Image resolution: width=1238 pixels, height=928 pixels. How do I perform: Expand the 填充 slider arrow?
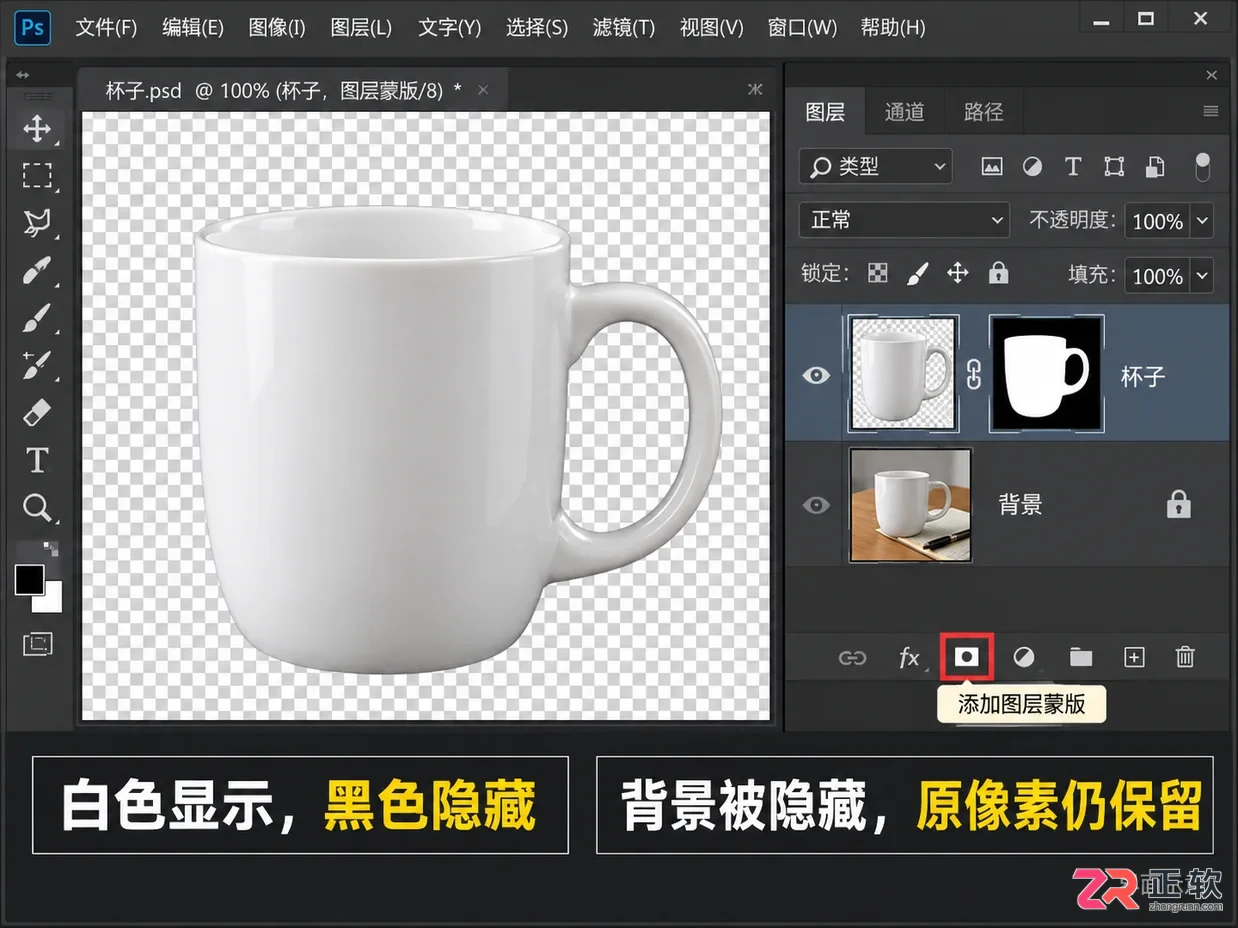tap(1203, 275)
